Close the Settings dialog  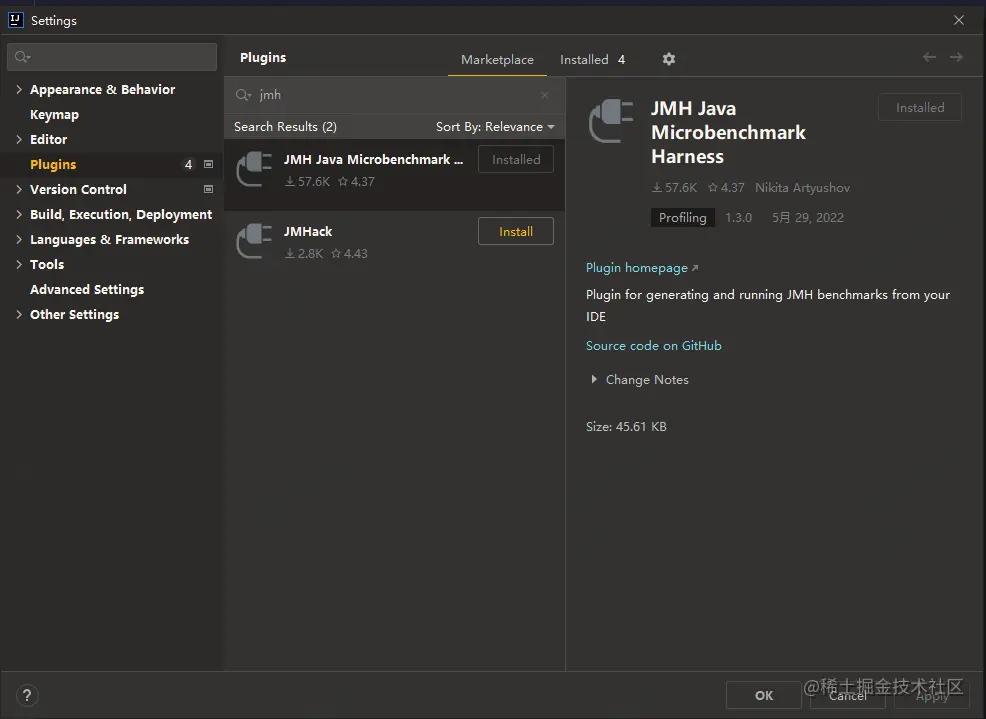959,20
